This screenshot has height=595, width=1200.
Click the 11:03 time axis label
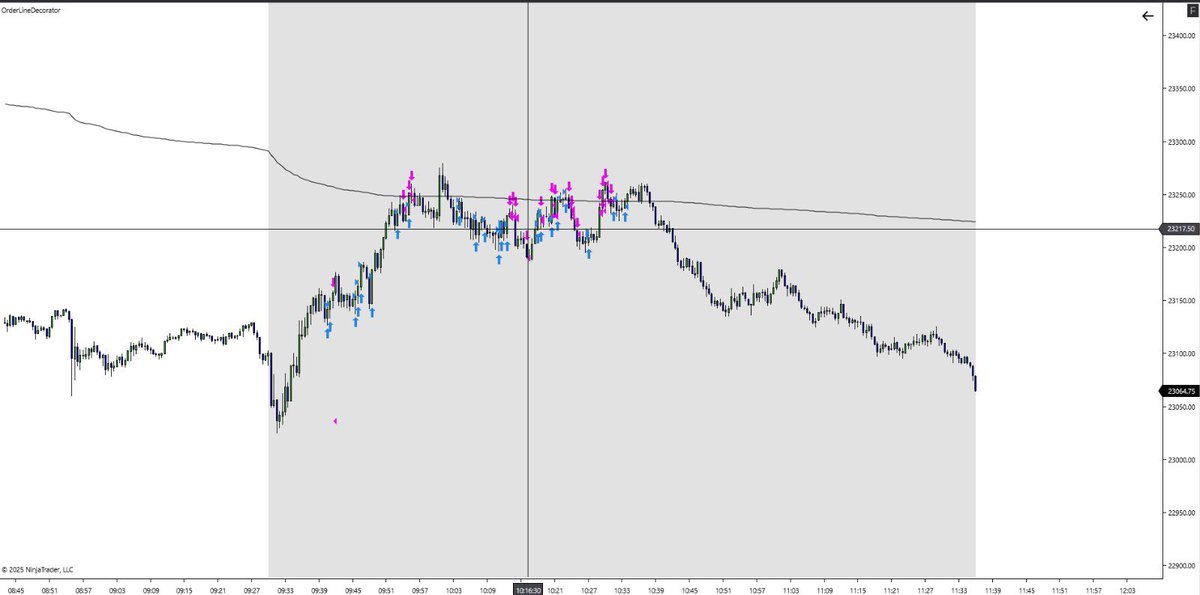[x=789, y=590]
